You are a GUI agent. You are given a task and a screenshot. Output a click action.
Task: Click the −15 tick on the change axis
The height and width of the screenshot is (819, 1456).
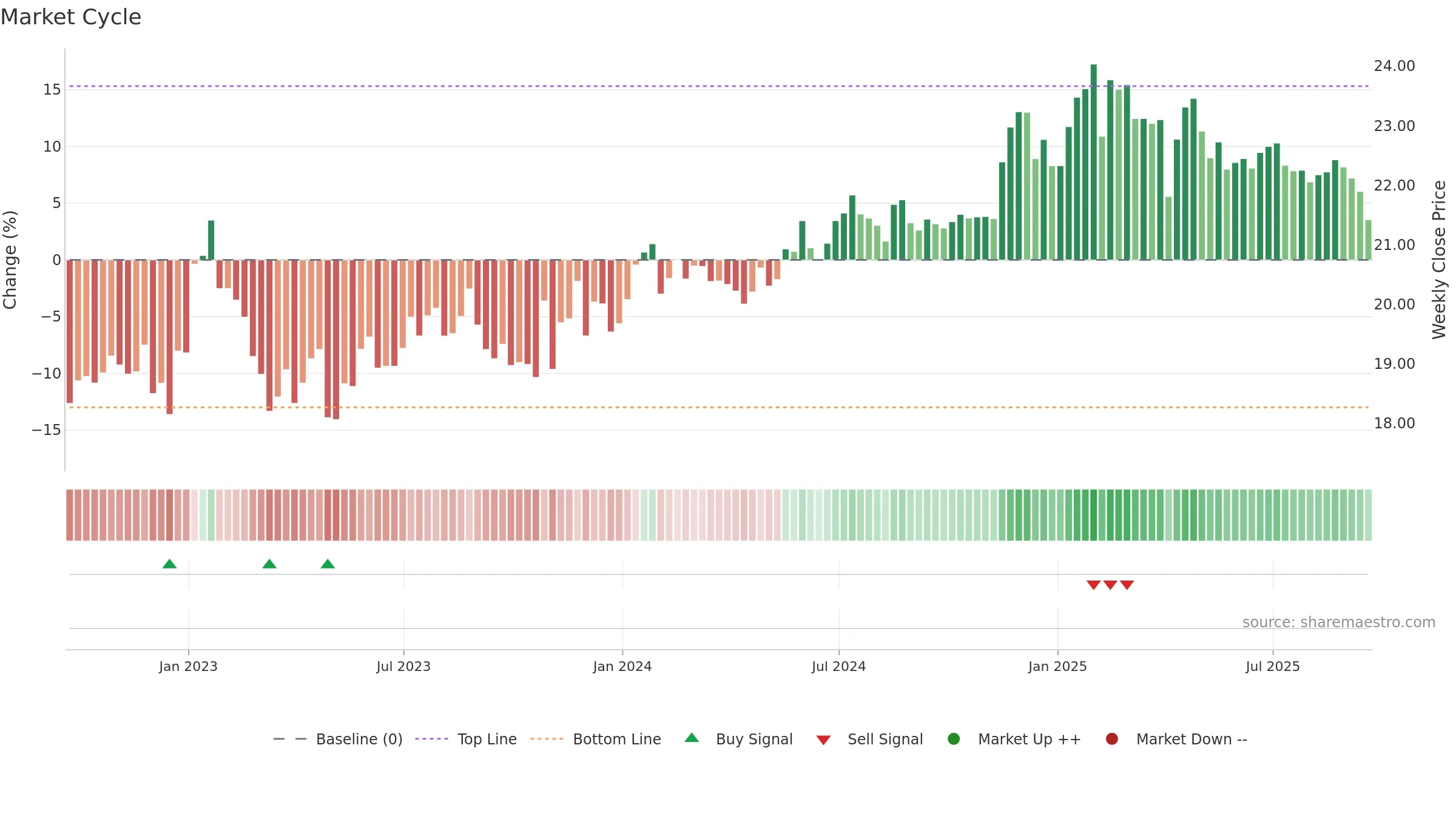click(47, 430)
